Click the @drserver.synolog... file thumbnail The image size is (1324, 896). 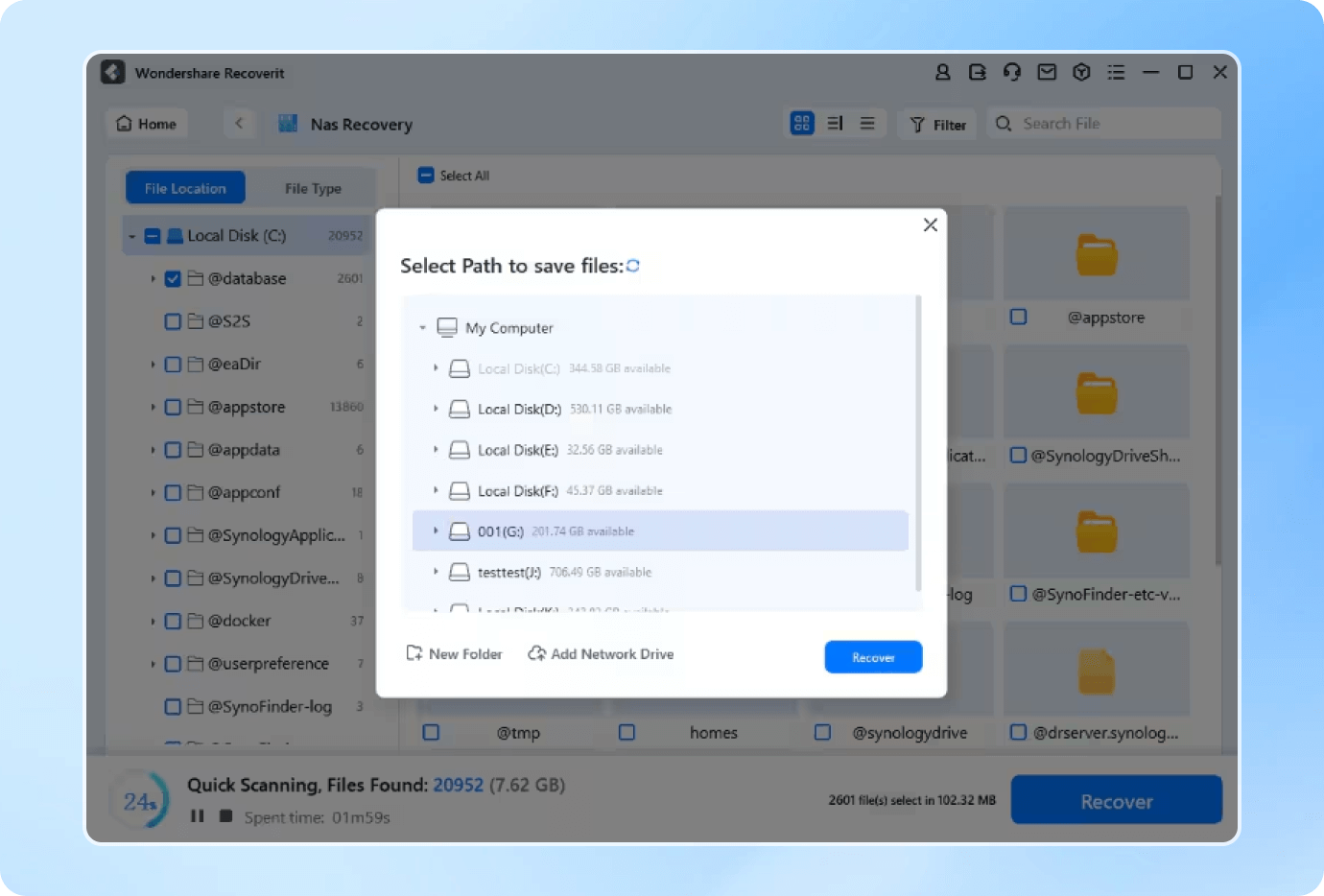1097,671
